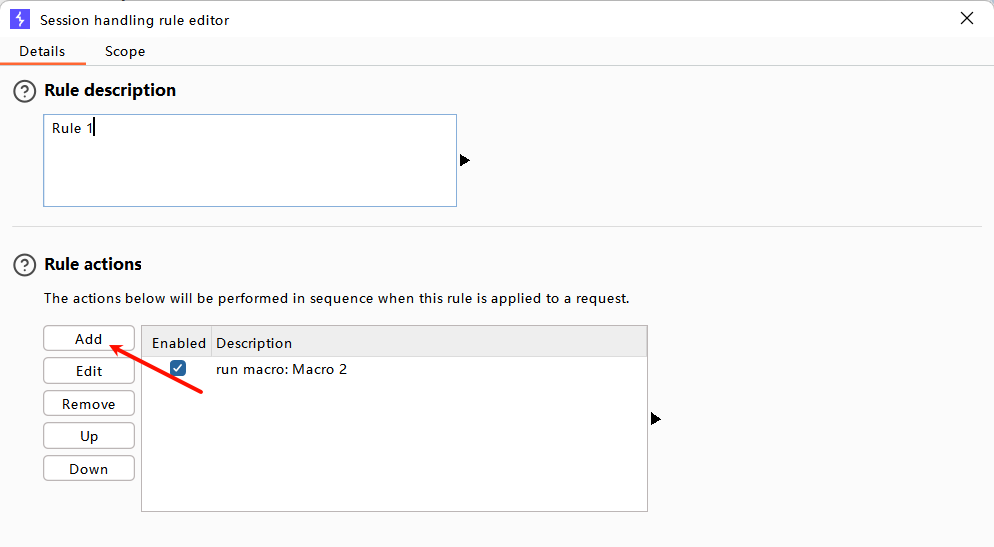Viewport: 994px width, 547px height.
Task: Click Remove to delete the action
Action: (89, 404)
